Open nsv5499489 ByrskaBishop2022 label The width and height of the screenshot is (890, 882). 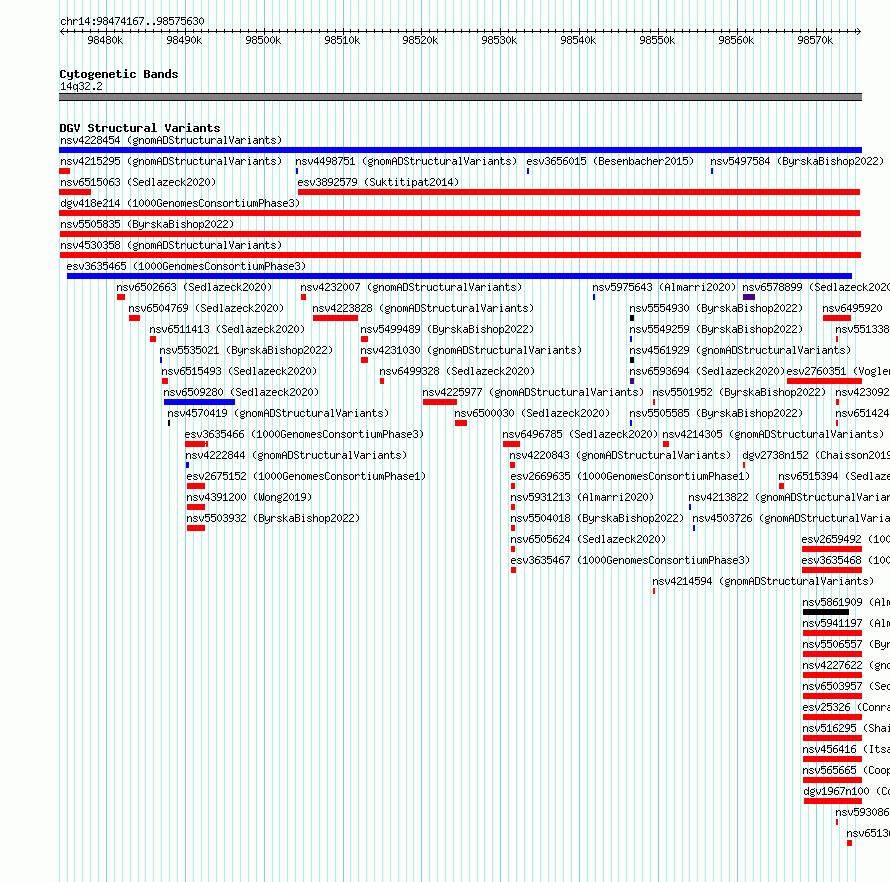(447, 329)
